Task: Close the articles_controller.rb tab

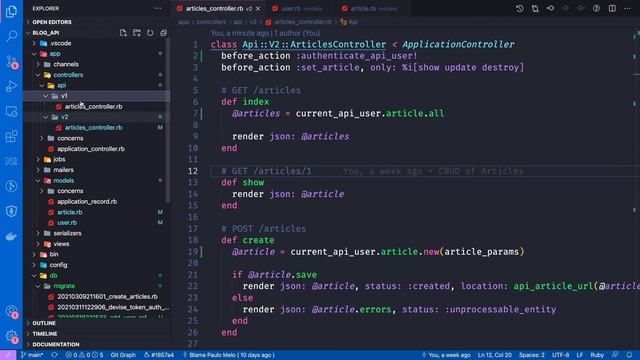Action: click(258, 9)
